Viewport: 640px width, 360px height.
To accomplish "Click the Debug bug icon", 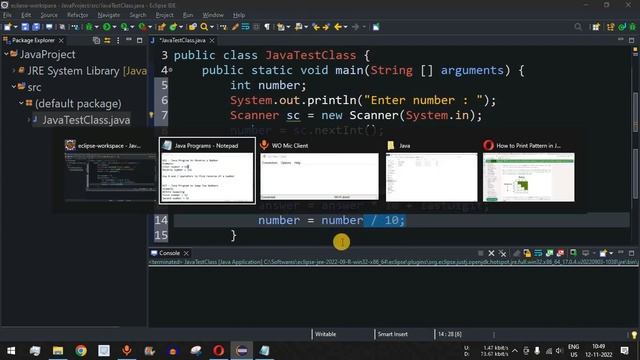I will click(89, 27).
